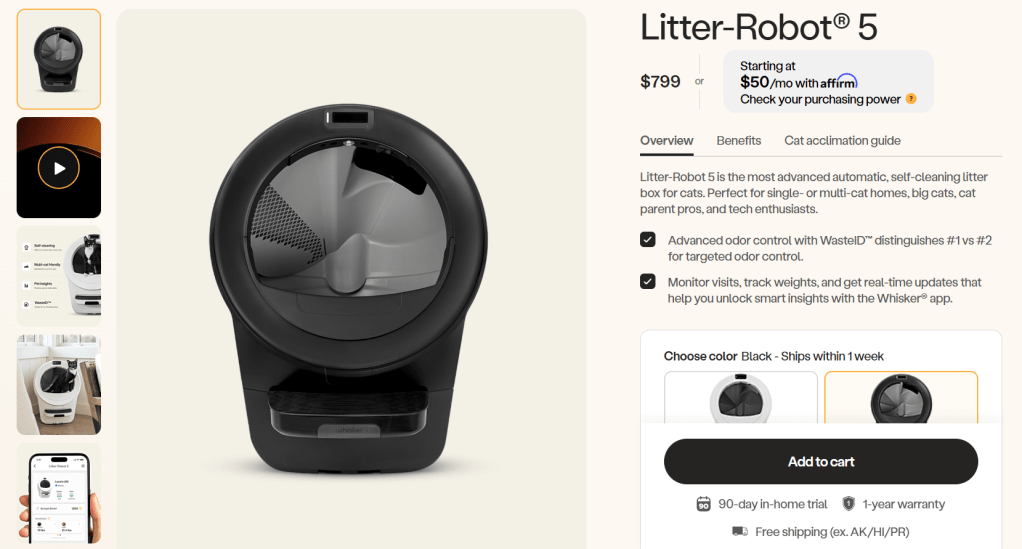Choose the black color option
The width and height of the screenshot is (1022, 549).
pos(901,398)
